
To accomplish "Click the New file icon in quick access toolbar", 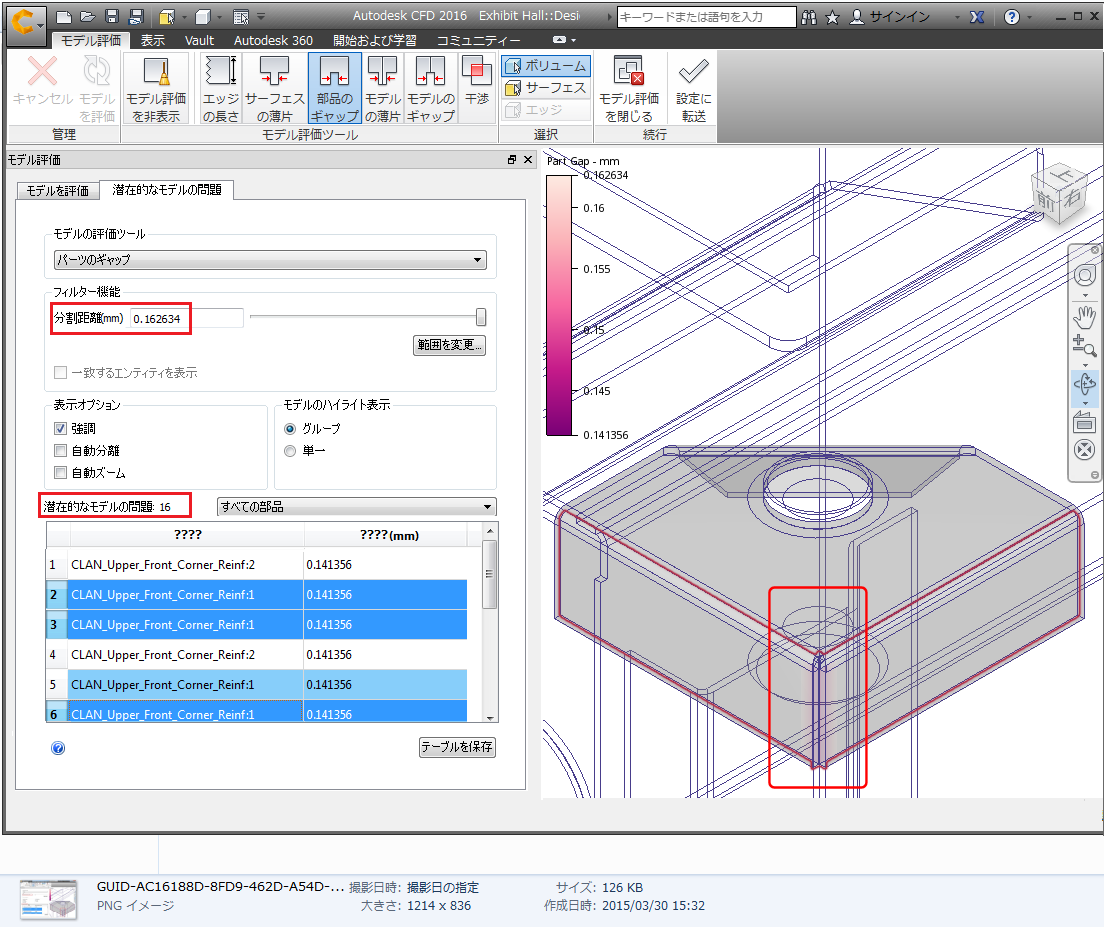I will (x=64, y=17).
